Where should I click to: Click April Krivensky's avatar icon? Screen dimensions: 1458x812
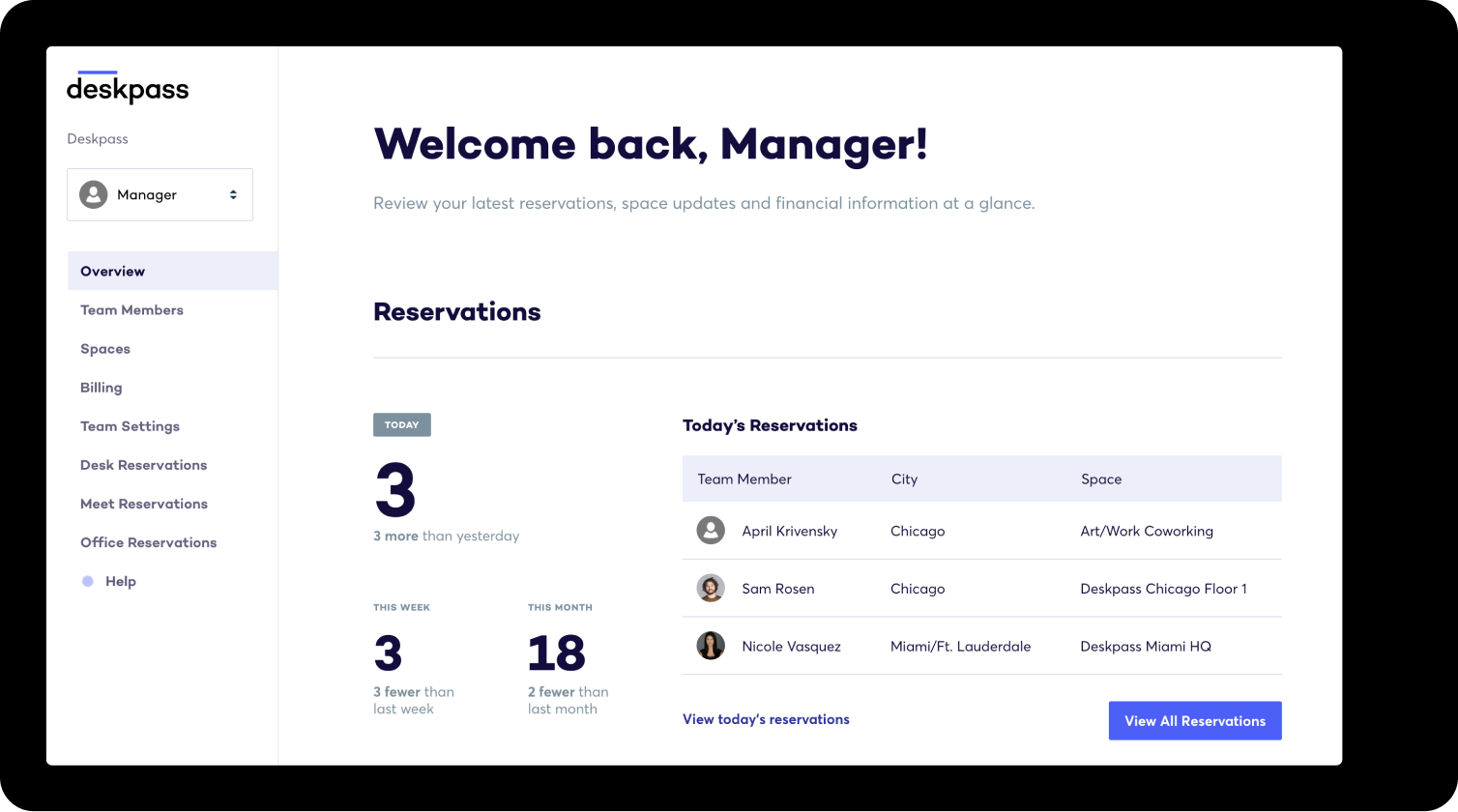[711, 531]
